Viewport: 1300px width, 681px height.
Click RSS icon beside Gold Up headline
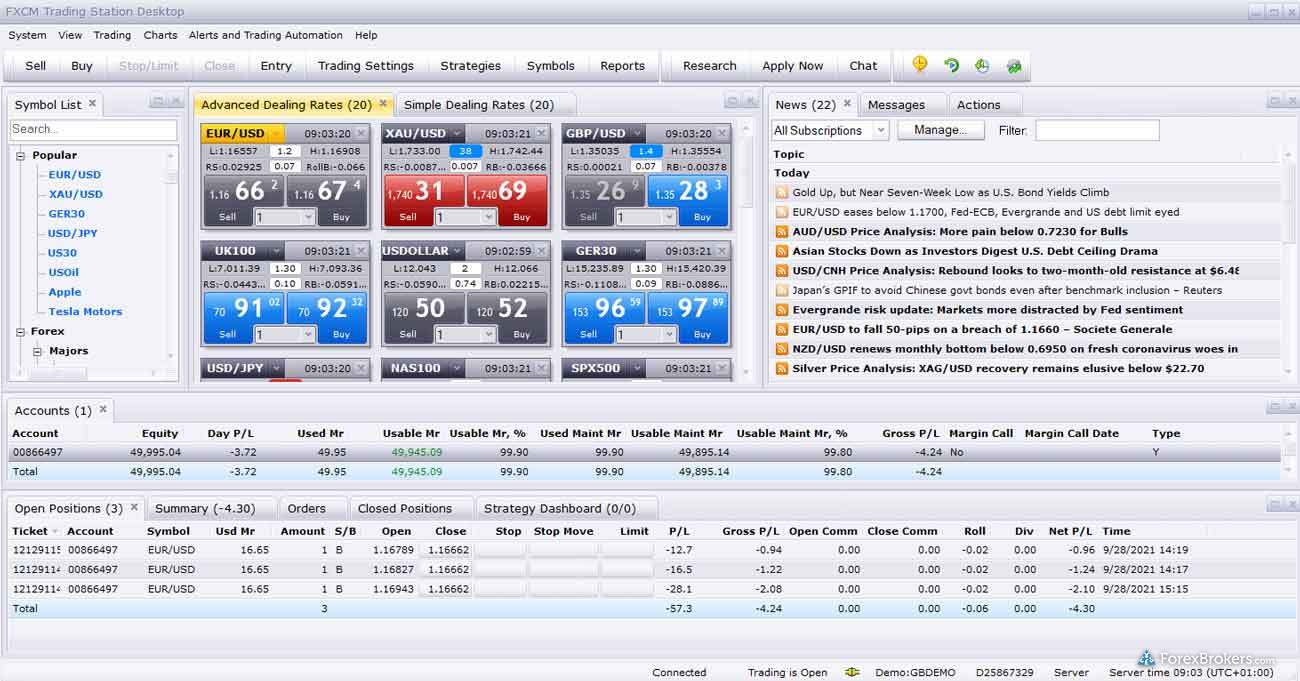click(x=782, y=192)
